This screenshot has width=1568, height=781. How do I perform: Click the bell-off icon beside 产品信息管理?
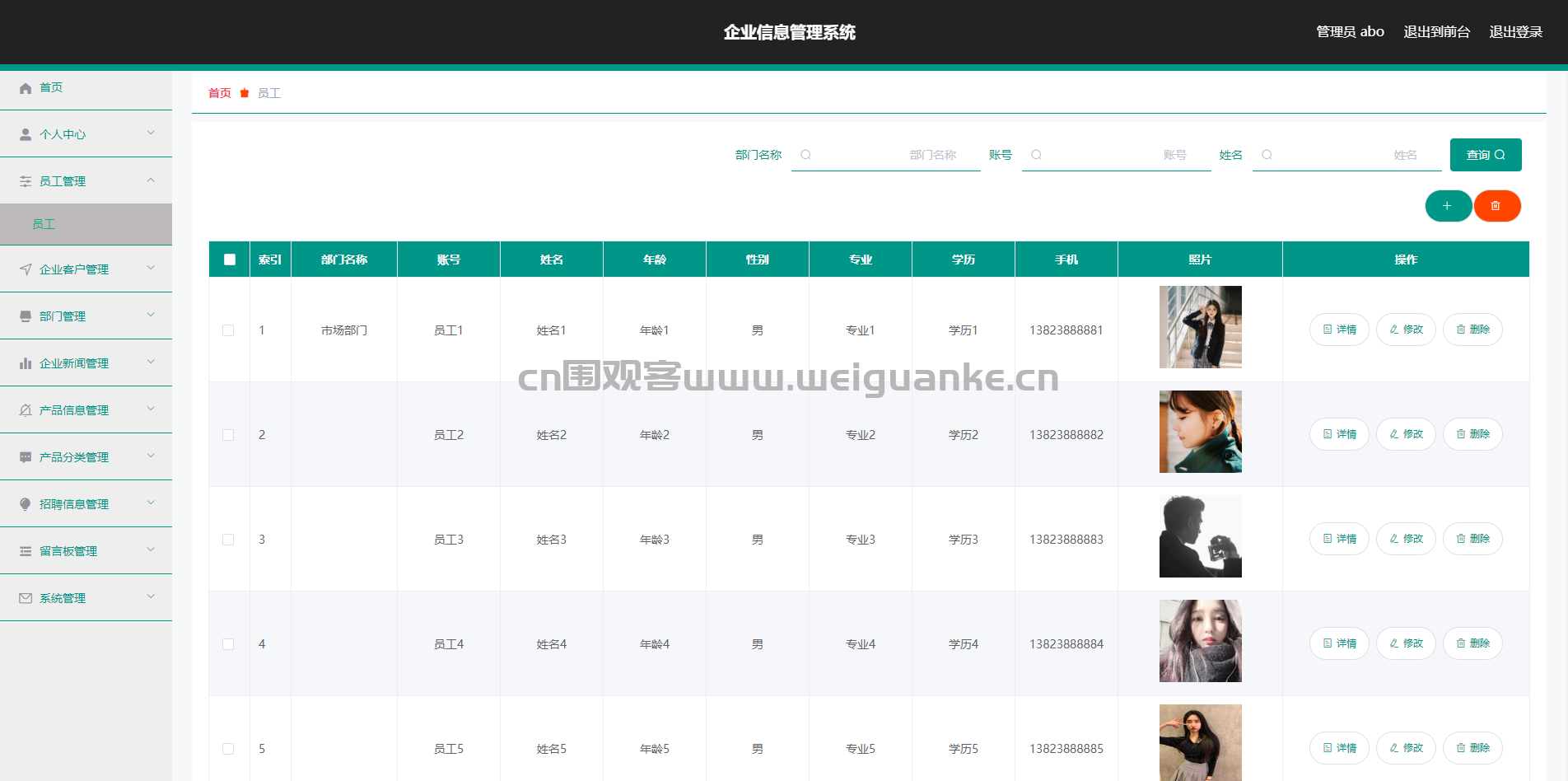click(26, 410)
